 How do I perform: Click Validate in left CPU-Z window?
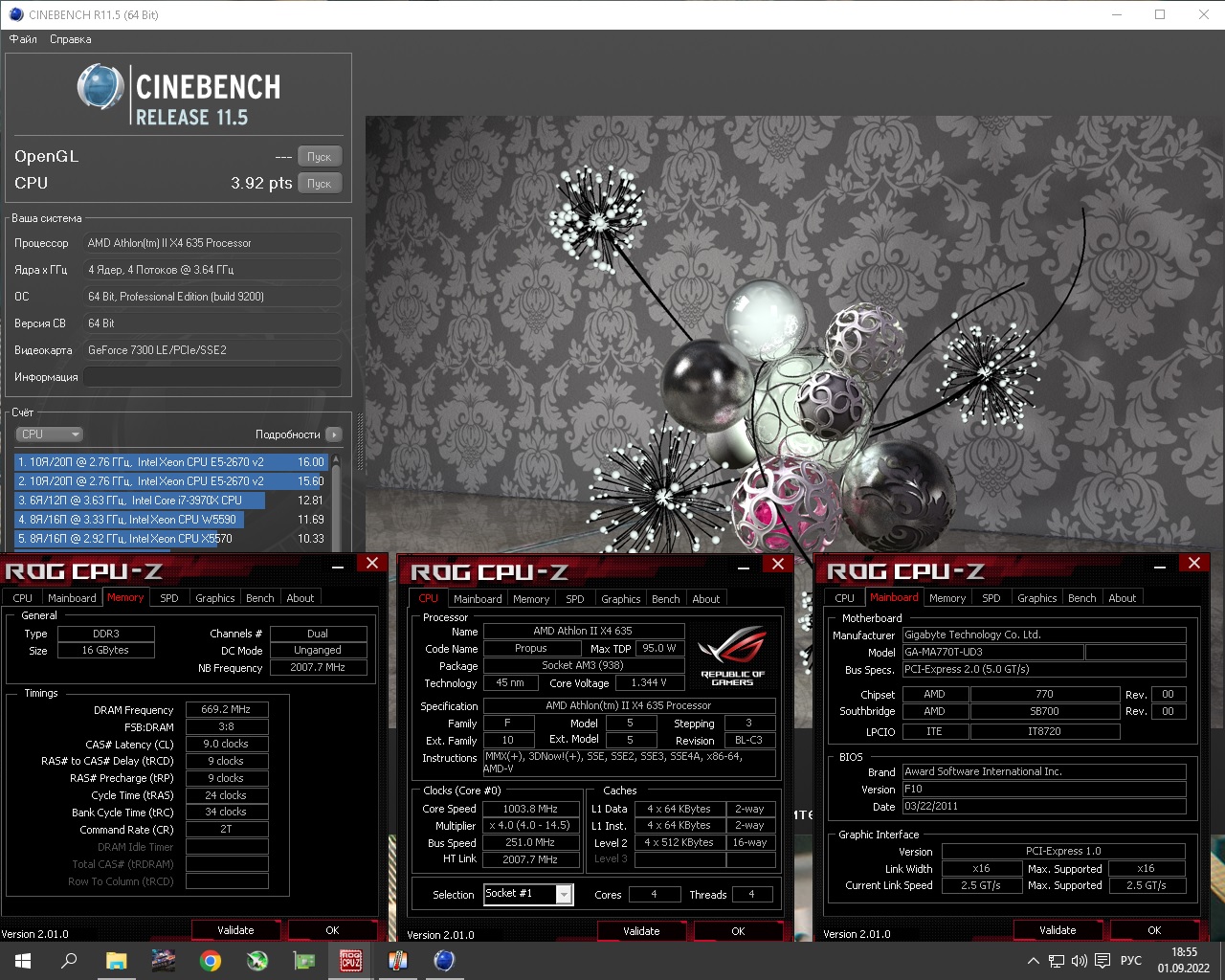pos(235,930)
